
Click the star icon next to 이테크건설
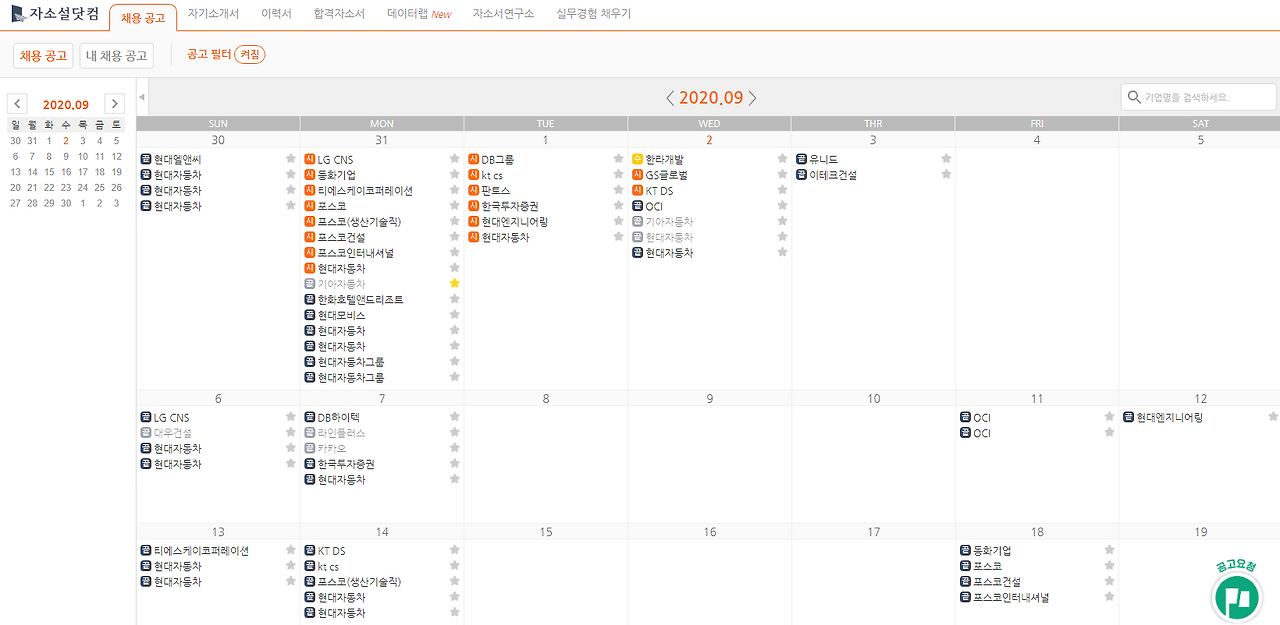click(946, 175)
